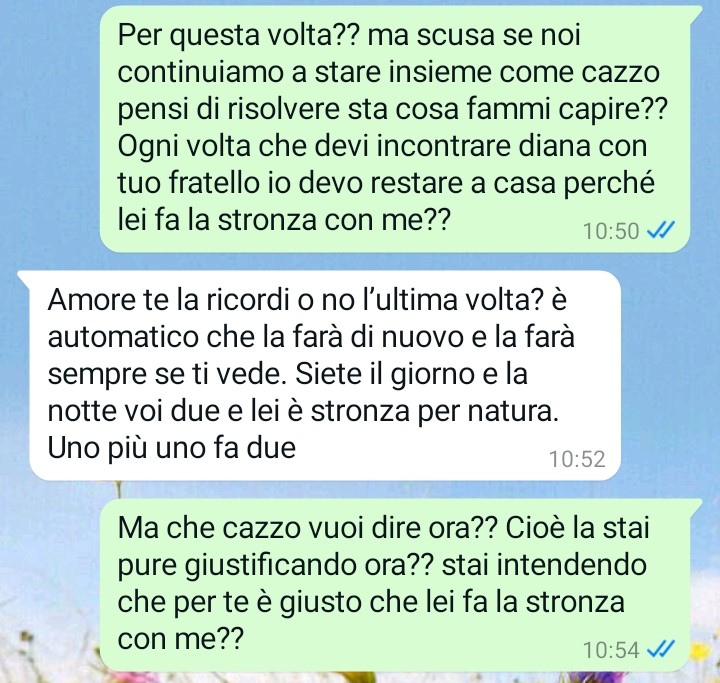Select the message starting "Ma che" at the bottom
The width and height of the screenshot is (720, 683).
pos(395,585)
